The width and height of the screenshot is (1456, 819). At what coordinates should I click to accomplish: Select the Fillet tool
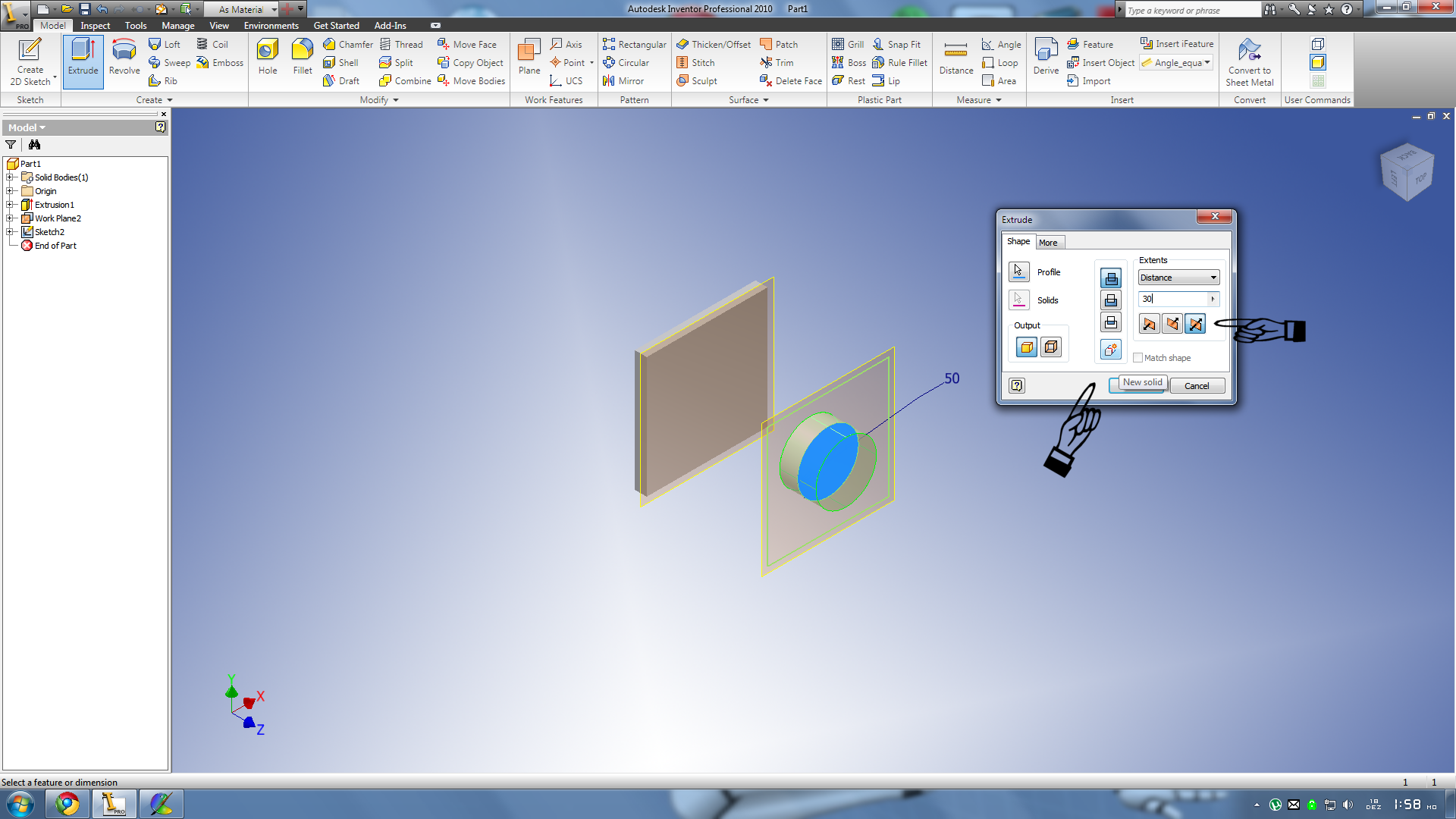click(302, 58)
